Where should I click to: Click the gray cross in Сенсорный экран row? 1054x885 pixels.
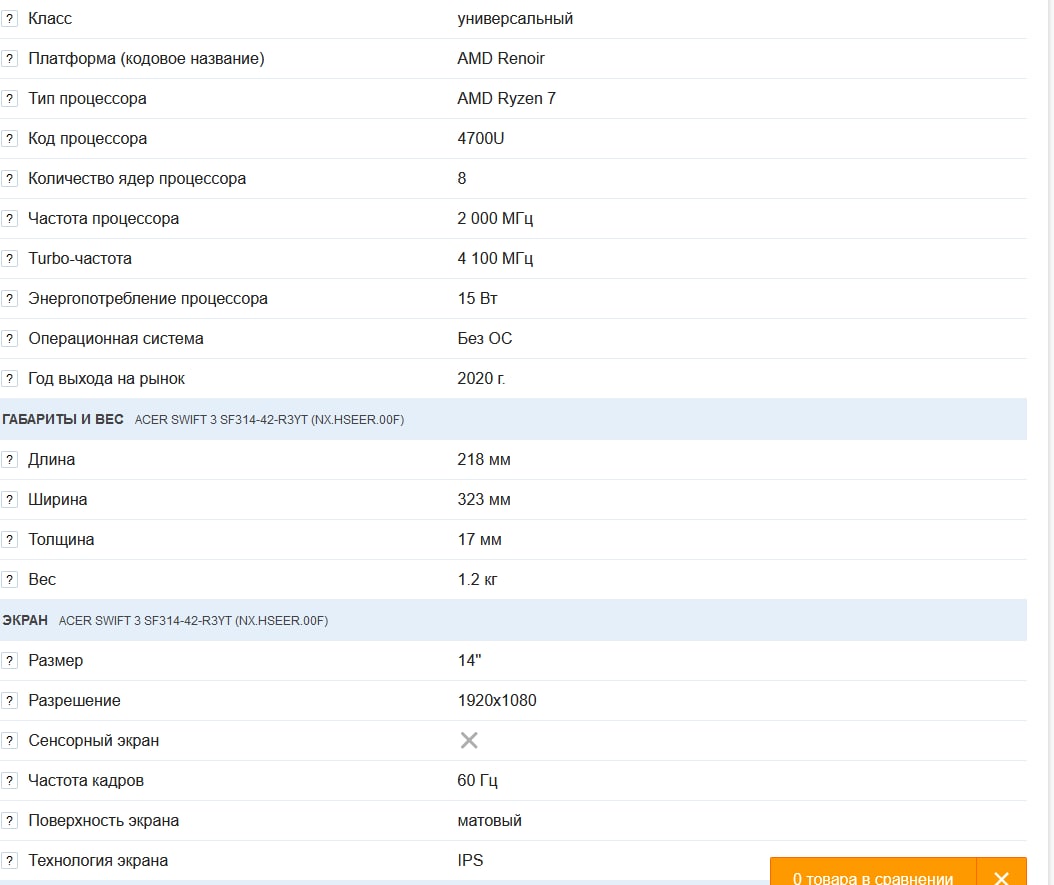469,741
